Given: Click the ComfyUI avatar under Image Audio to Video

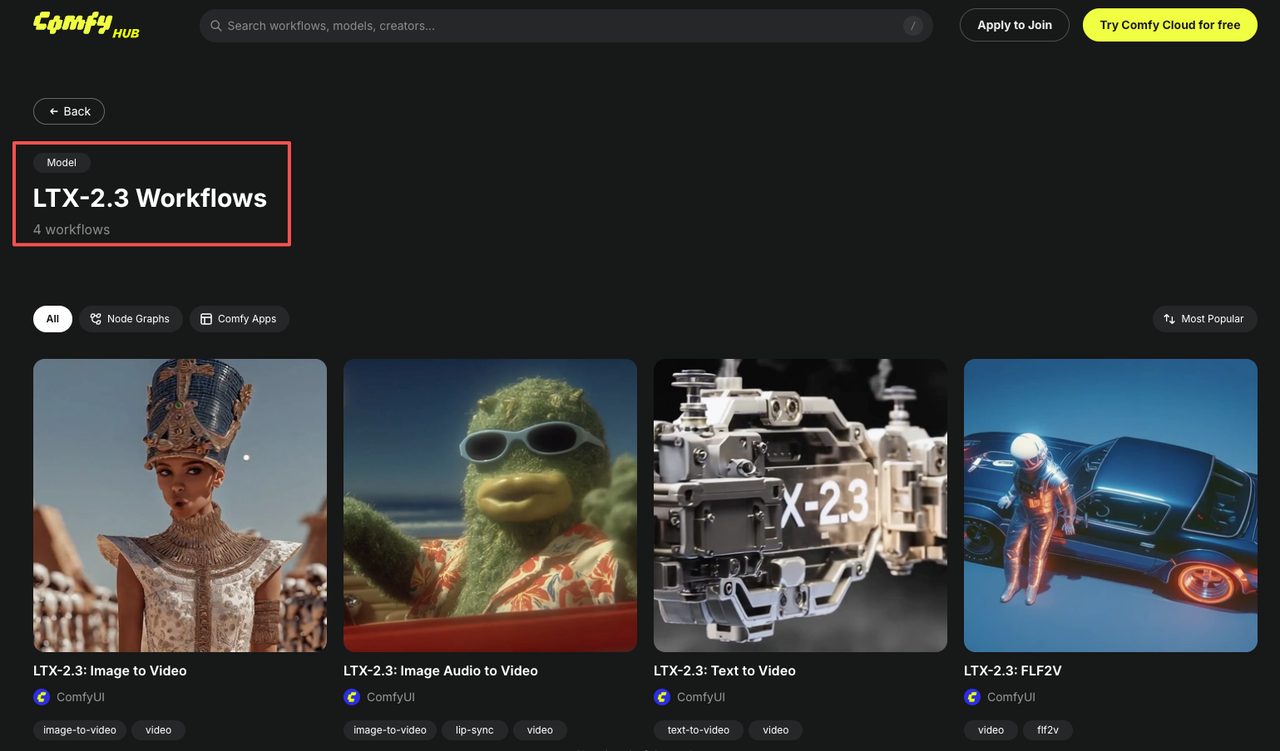Looking at the screenshot, I should pyautogui.click(x=352, y=697).
